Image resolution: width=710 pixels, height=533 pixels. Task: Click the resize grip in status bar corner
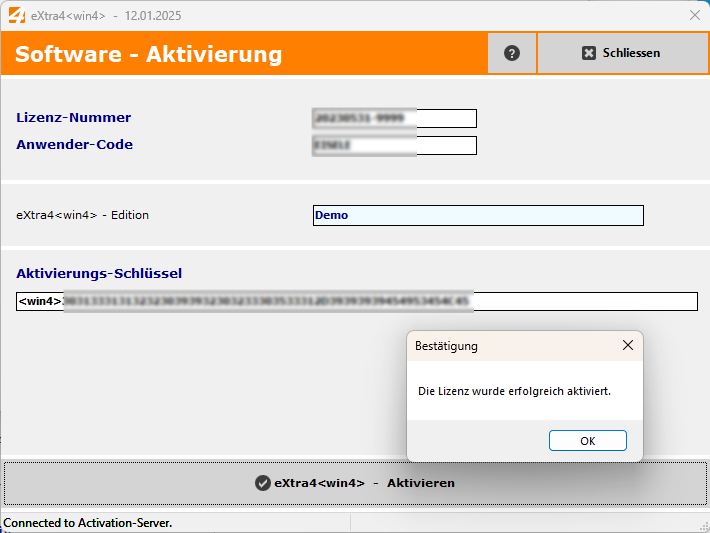[704, 526]
